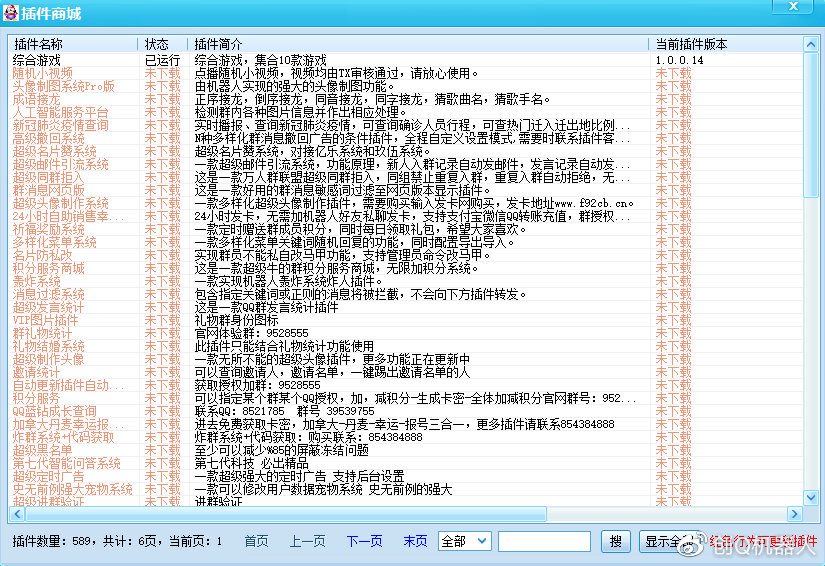Click the 插件简介 column header
This screenshot has height=566, width=825.
(418, 44)
